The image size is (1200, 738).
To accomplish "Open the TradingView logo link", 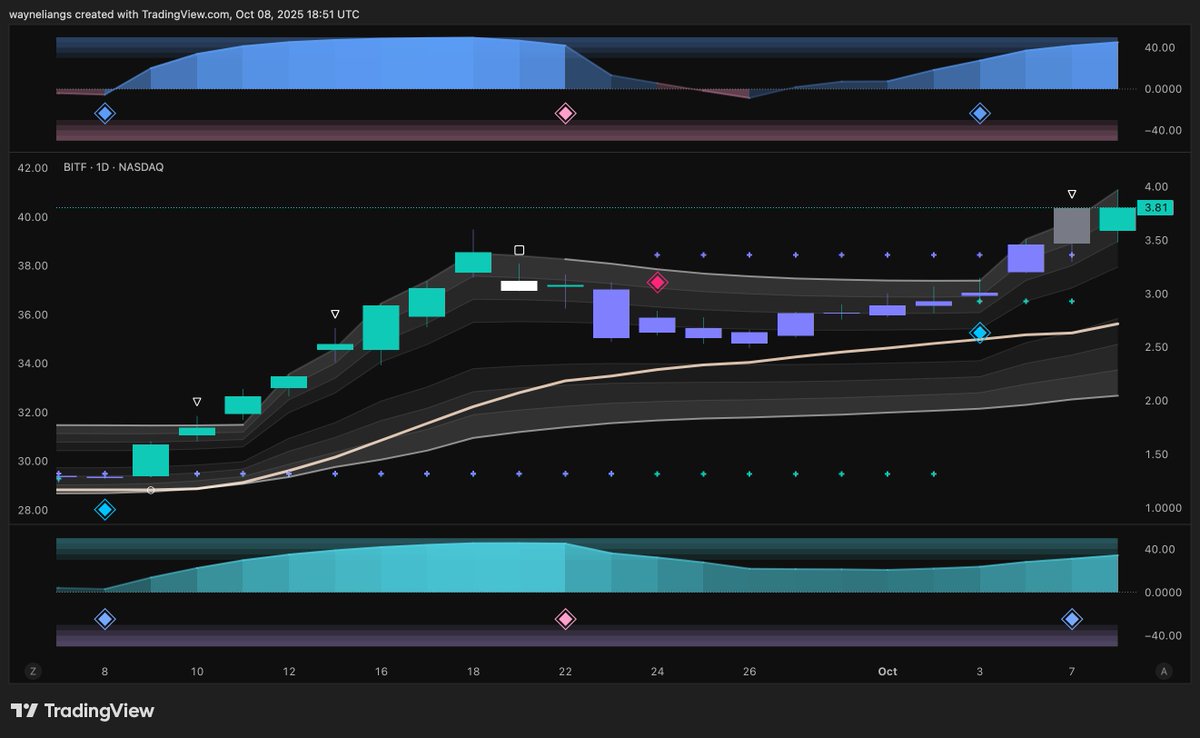I will 83,711.
